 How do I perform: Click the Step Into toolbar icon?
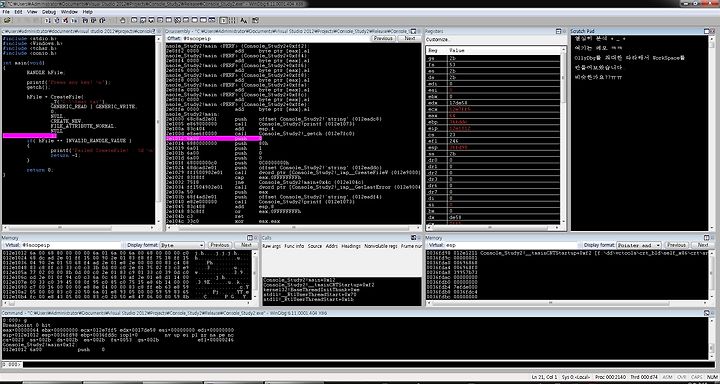point(85,20)
